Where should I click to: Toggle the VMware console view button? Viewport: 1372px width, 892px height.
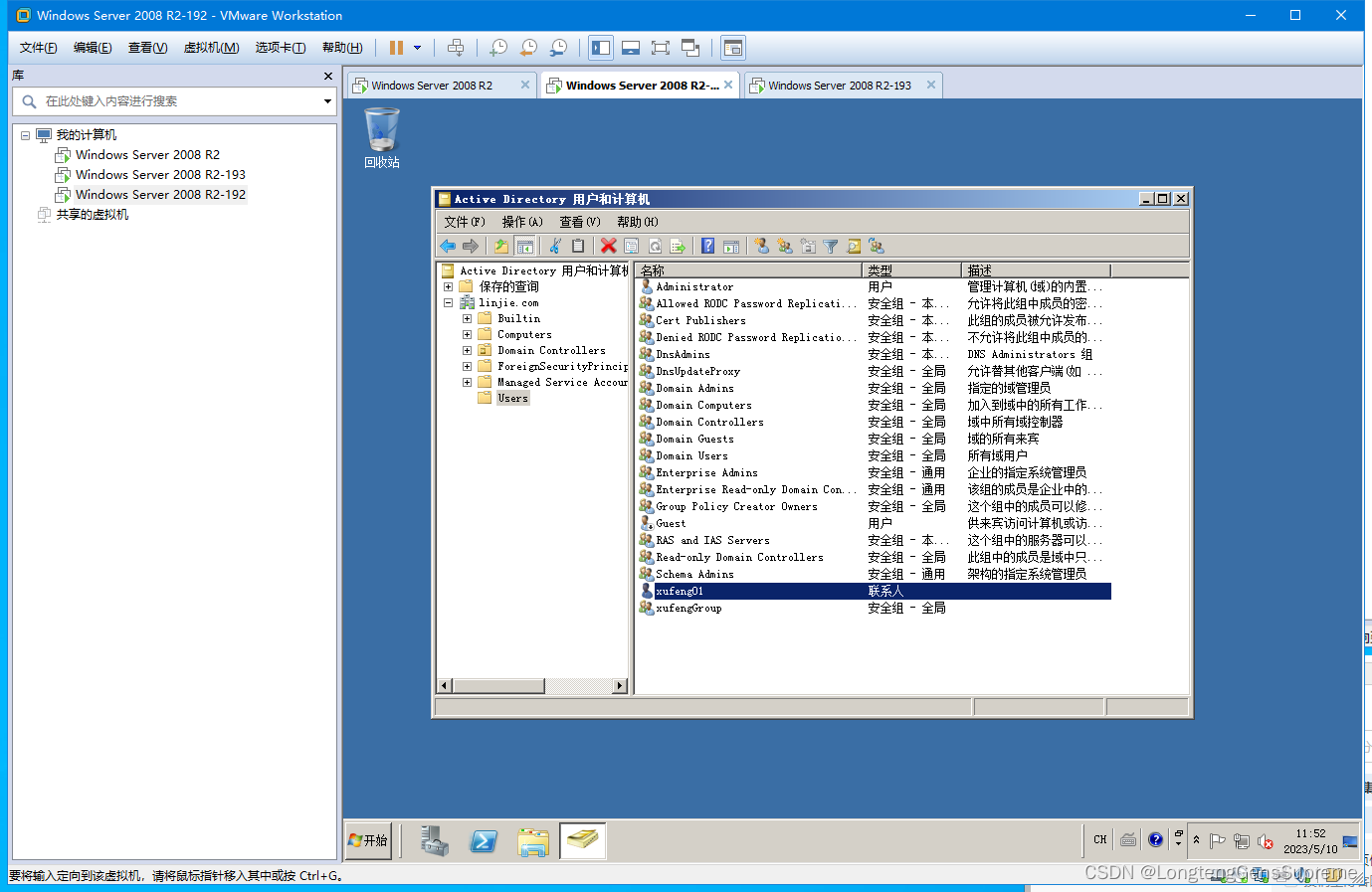click(733, 48)
